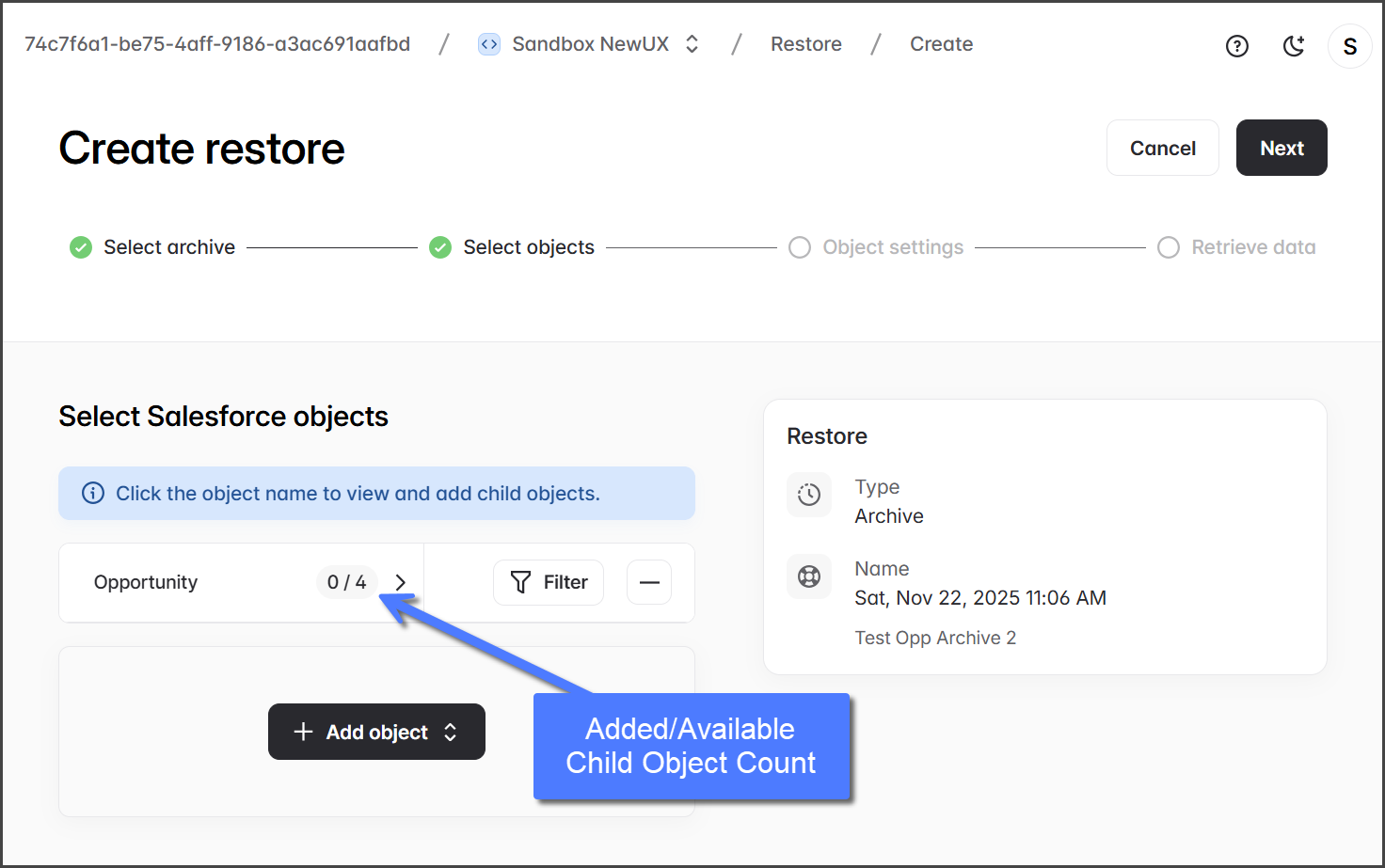Click the Select objects step label
Image resolution: width=1385 pixels, height=868 pixels.
click(x=529, y=247)
